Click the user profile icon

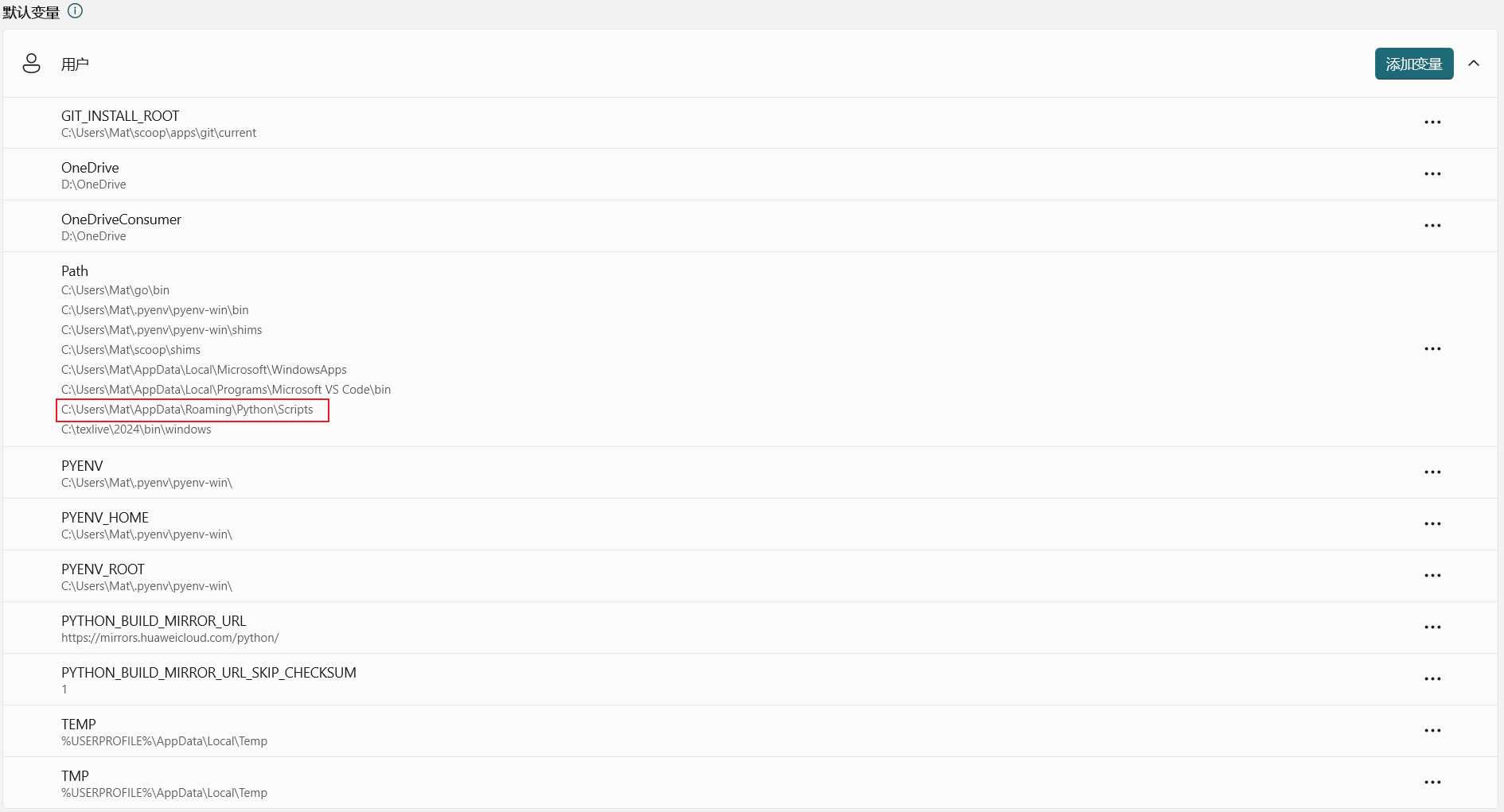tap(31, 64)
